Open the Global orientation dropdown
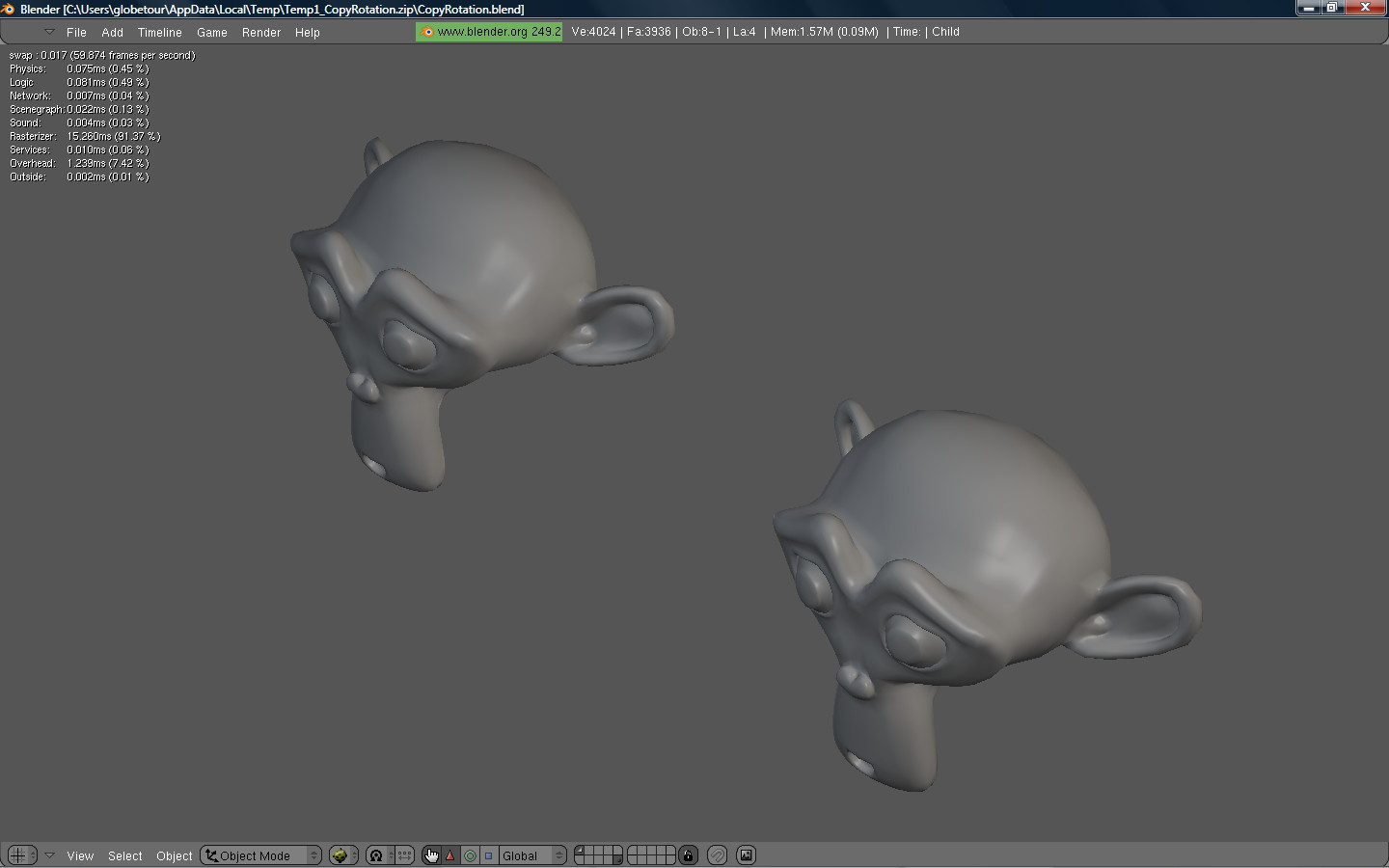The height and width of the screenshot is (868, 1389). (x=532, y=855)
